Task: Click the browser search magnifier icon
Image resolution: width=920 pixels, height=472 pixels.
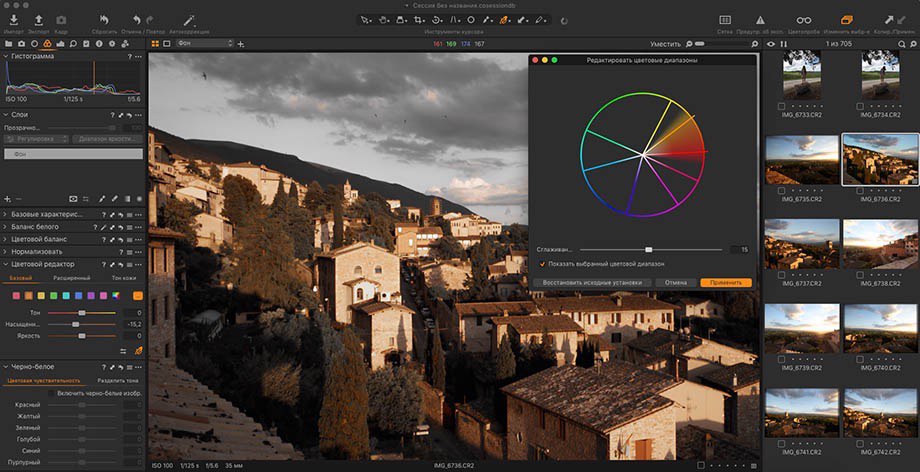Action: pyautogui.click(x=902, y=44)
